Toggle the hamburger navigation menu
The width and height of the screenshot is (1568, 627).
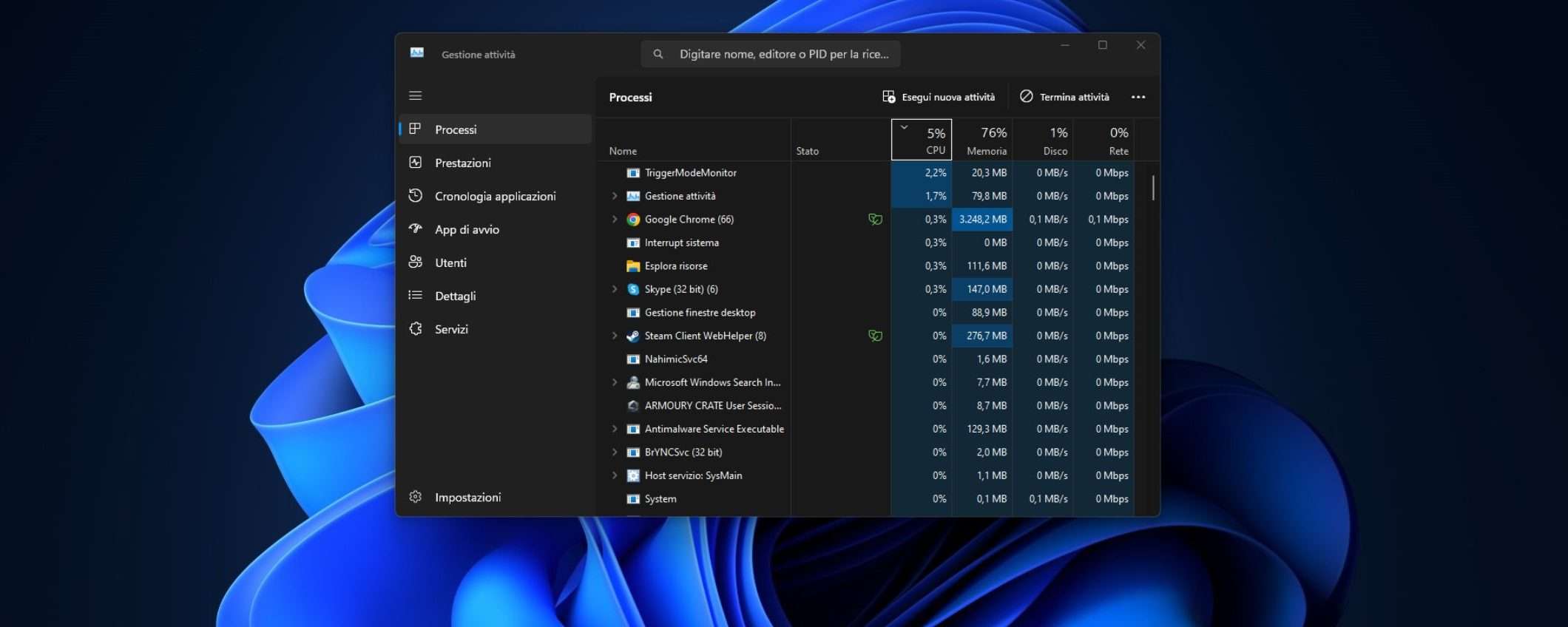(416, 95)
